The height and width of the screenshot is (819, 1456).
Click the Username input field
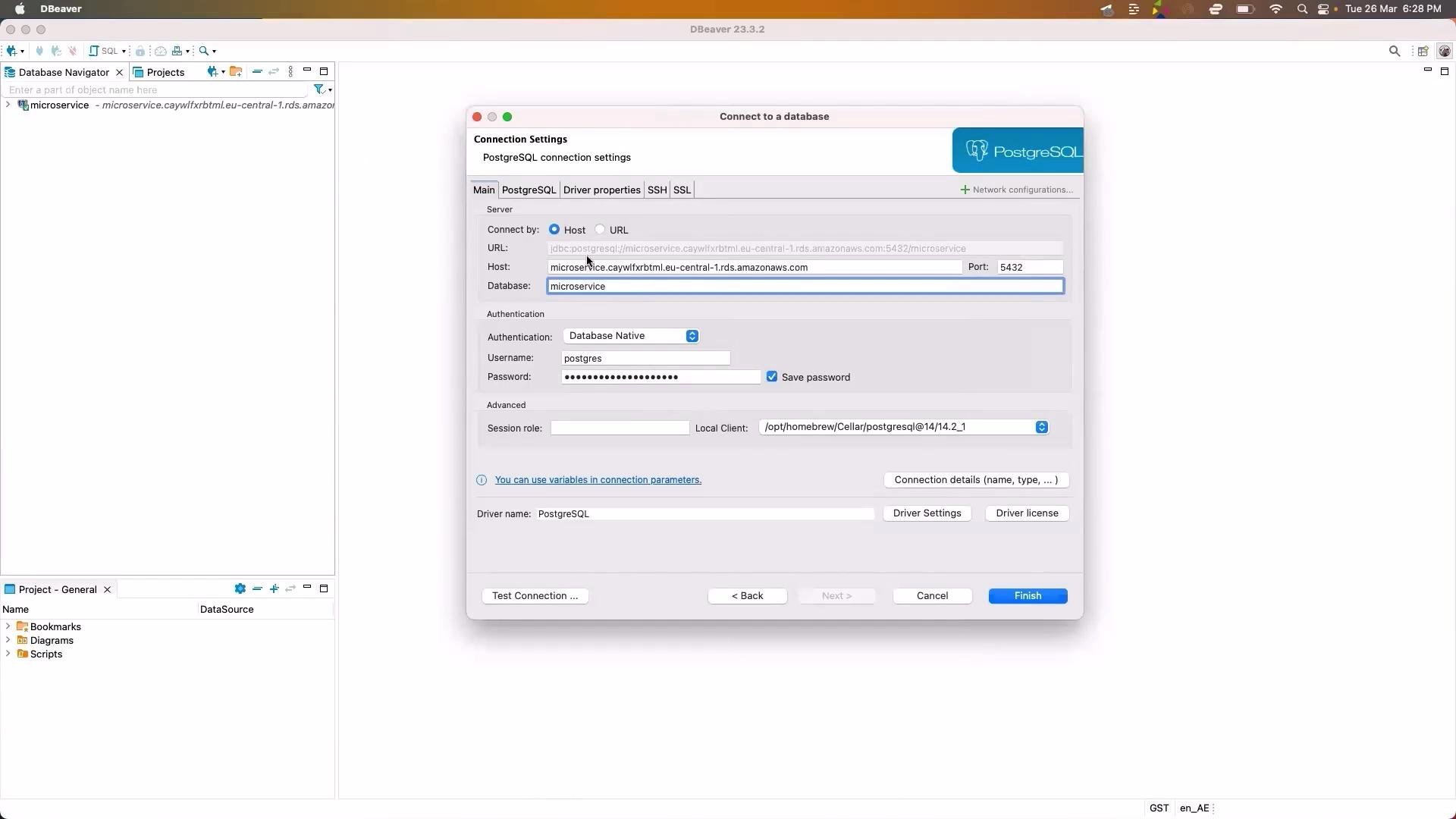(x=646, y=358)
